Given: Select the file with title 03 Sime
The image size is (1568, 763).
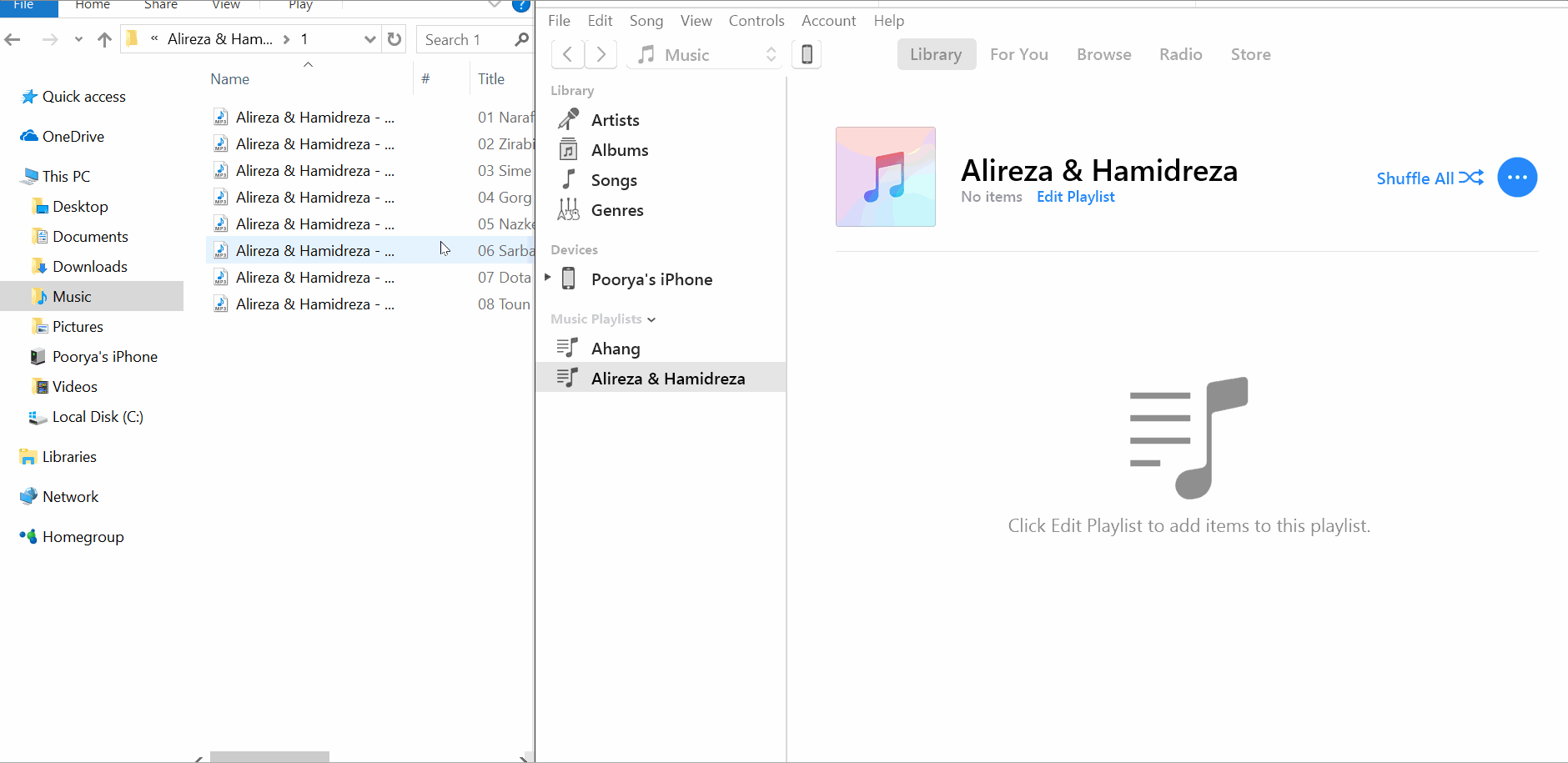Looking at the screenshot, I should point(370,171).
